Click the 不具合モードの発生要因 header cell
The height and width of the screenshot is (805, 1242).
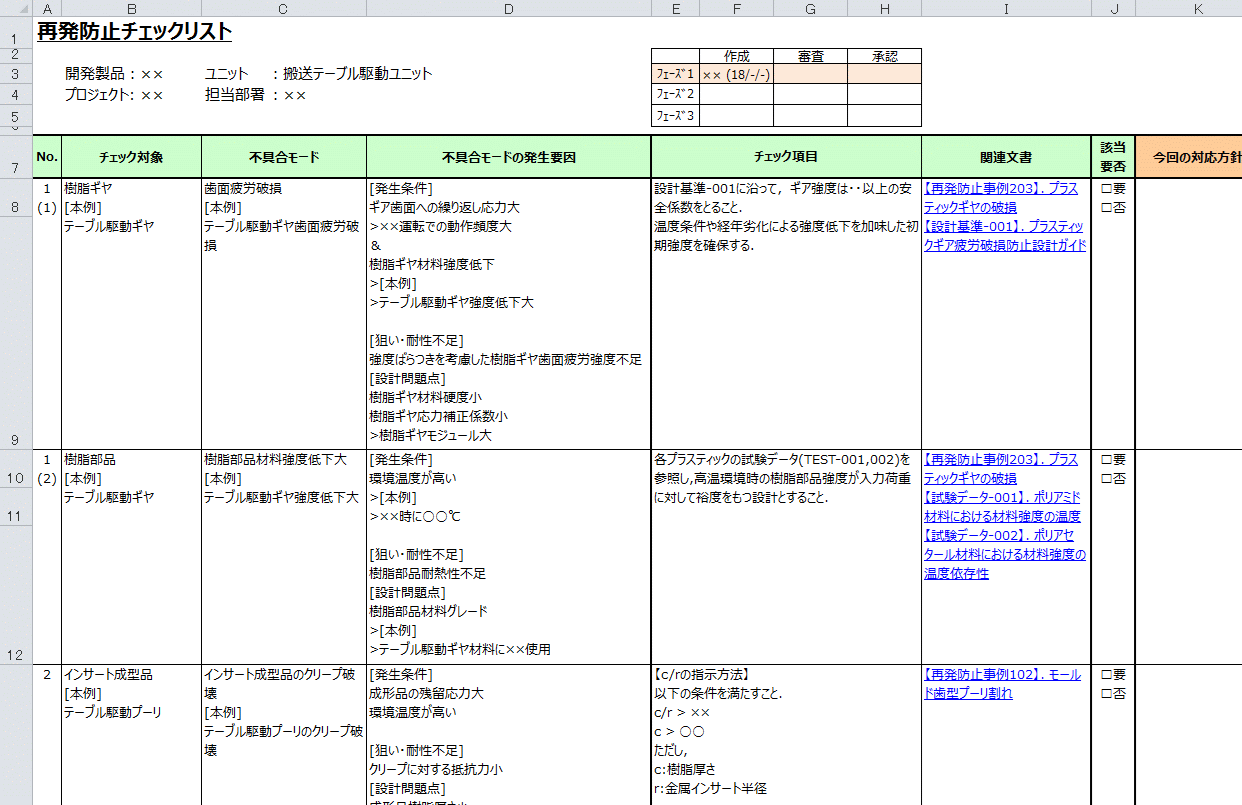tap(508, 157)
